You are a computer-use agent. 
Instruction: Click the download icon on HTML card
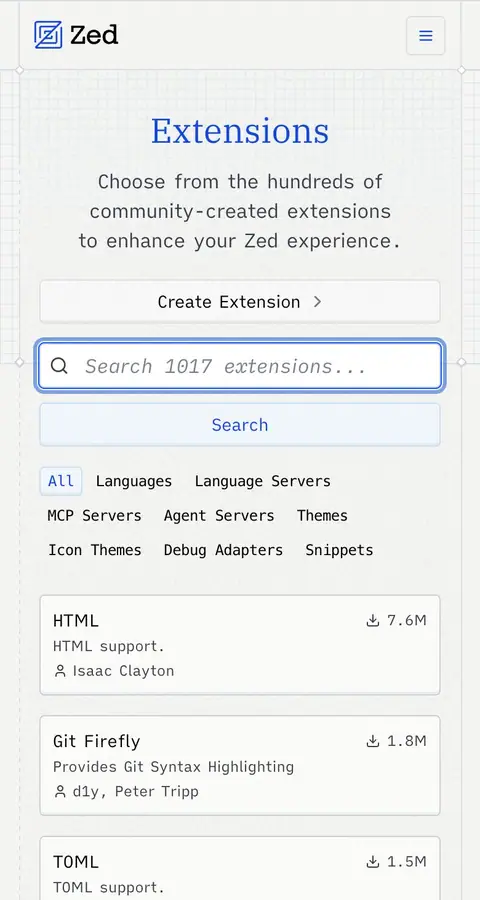click(373, 620)
